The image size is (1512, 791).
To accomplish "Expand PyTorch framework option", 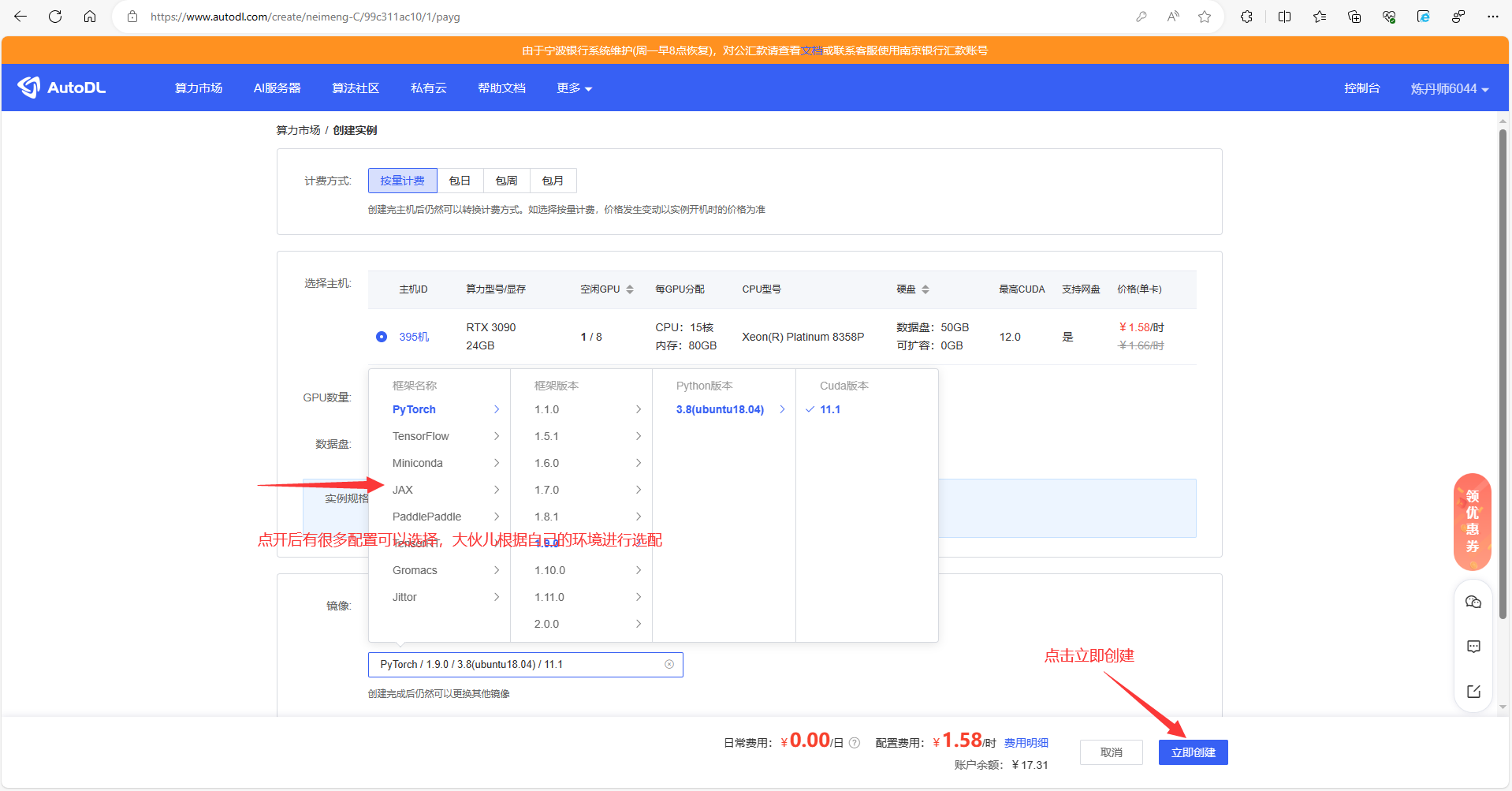I will coord(439,409).
